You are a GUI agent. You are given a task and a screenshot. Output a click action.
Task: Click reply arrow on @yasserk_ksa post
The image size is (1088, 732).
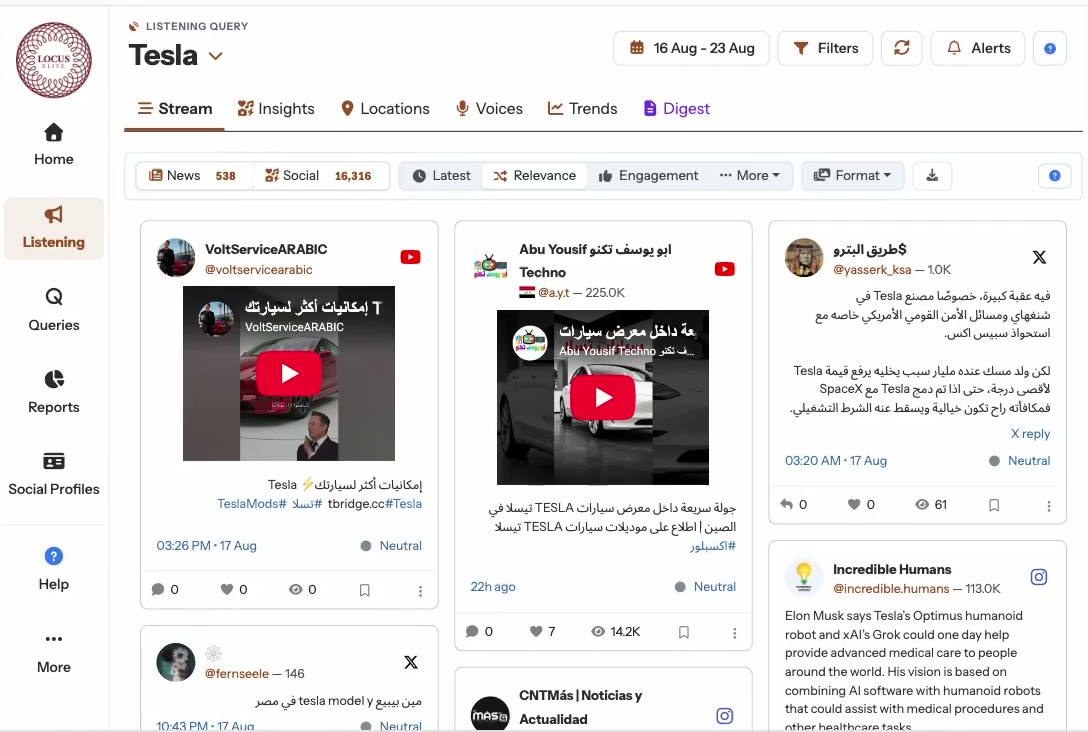(x=786, y=504)
